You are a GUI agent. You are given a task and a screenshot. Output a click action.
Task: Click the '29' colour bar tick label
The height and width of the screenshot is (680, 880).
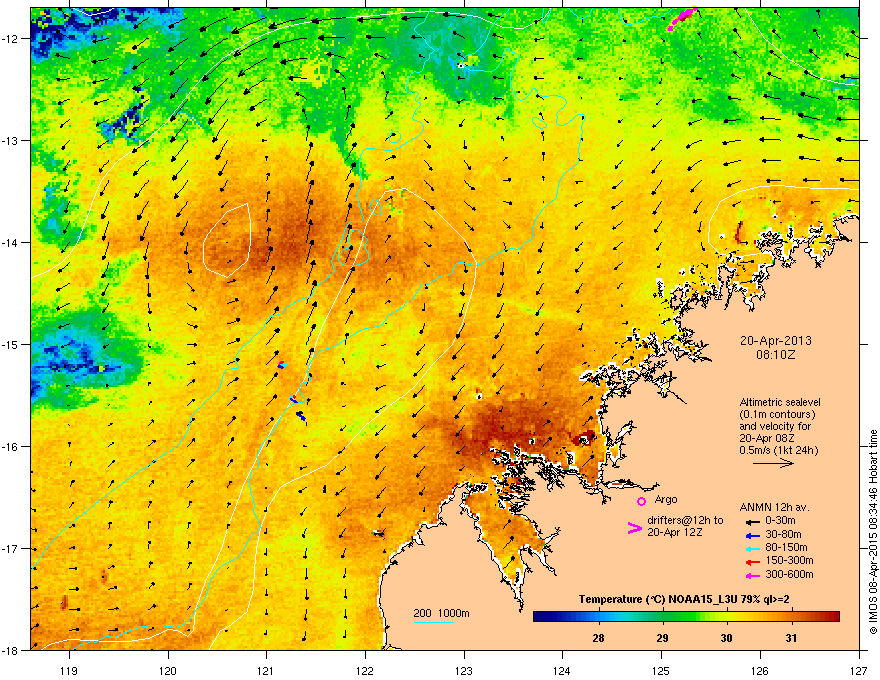[x=663, y=638]
